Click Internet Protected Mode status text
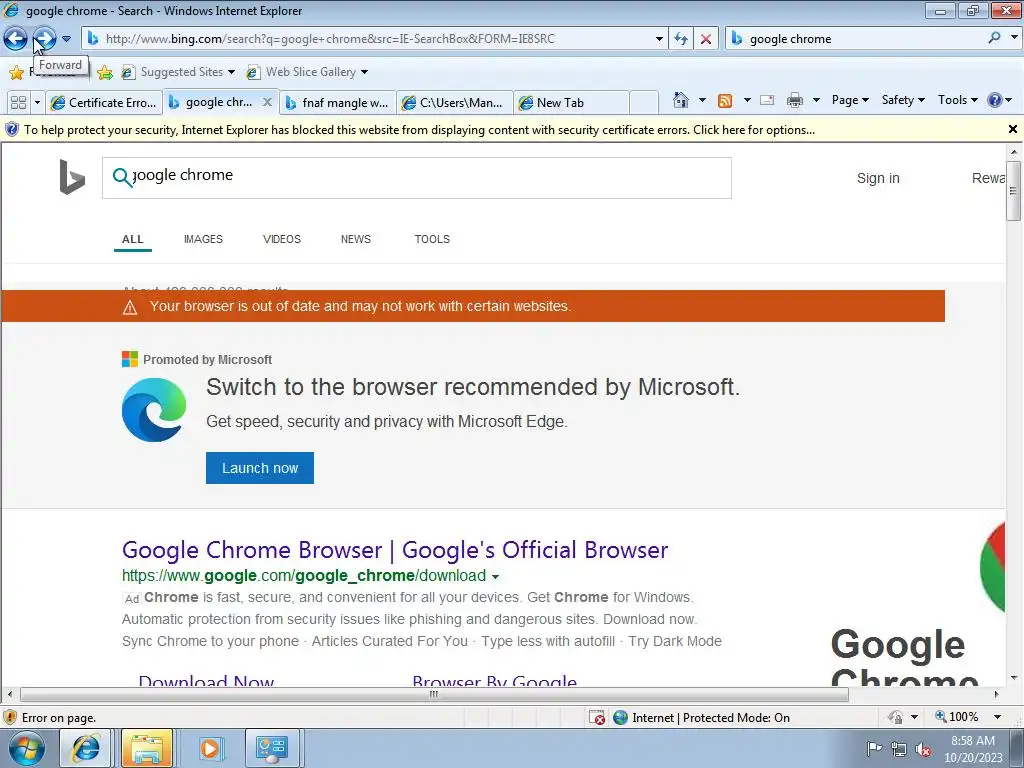1024x768 pixels. (711, 718)
